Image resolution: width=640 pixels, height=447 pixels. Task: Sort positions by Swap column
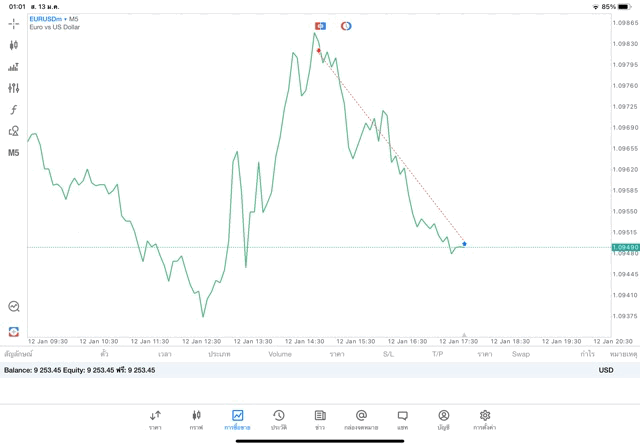click(520, 354)
